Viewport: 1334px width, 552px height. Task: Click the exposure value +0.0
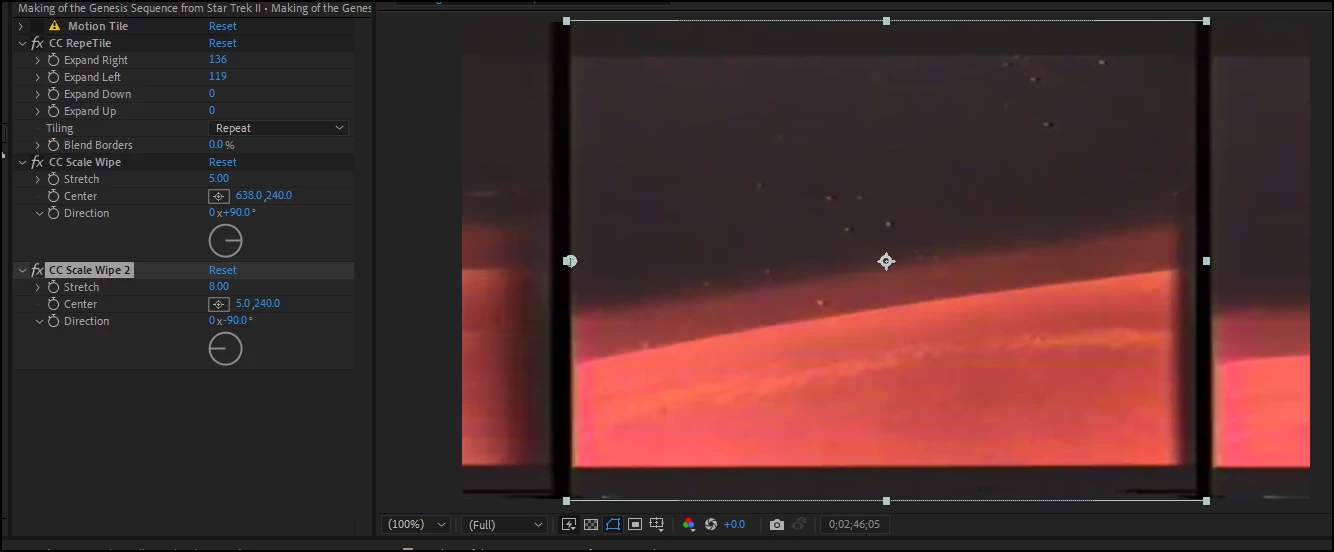[x=734, y=524]
